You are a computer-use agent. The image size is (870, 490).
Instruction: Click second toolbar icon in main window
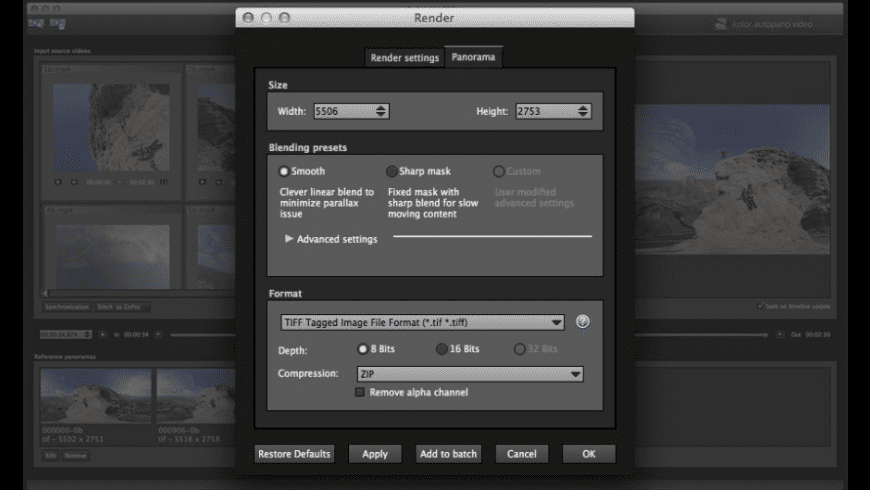point(58,23)
